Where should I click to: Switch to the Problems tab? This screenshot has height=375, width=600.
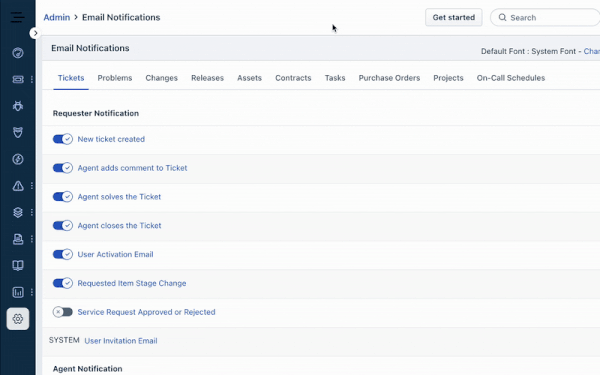click(x=115, y=78)
